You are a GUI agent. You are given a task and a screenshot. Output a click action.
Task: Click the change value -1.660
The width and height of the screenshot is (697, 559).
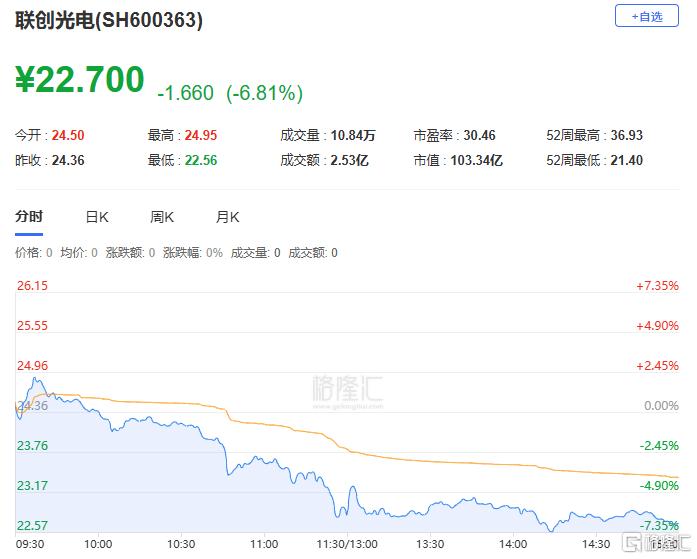click(185, 93)
